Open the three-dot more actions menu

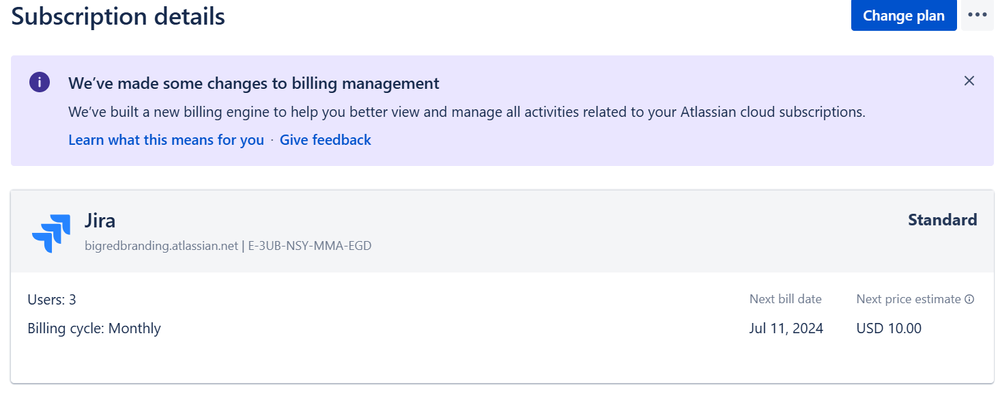[x=976, y=16]
